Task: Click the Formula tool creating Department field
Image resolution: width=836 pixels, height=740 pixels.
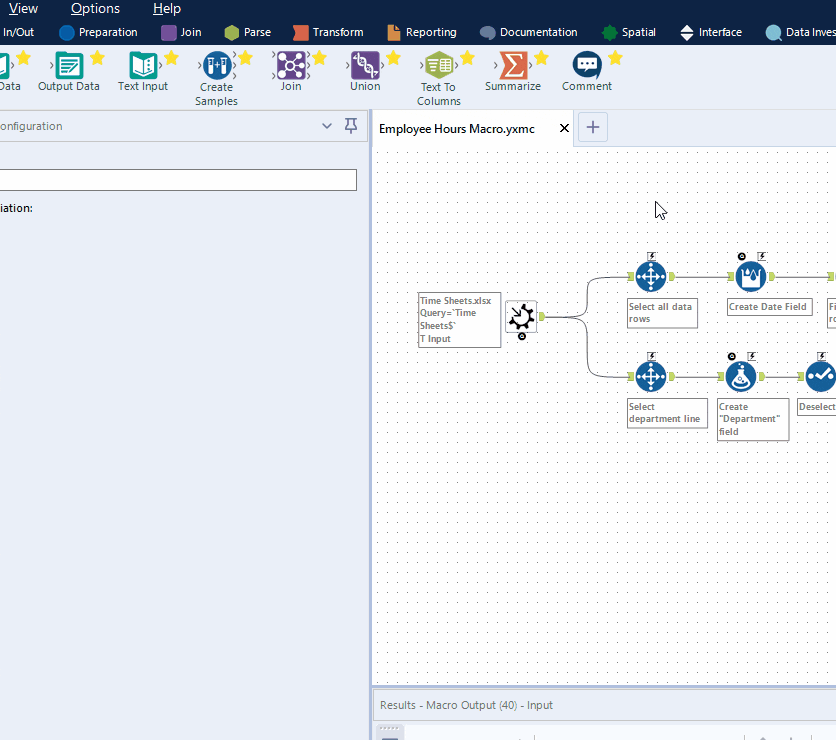Action: (741, 377)
